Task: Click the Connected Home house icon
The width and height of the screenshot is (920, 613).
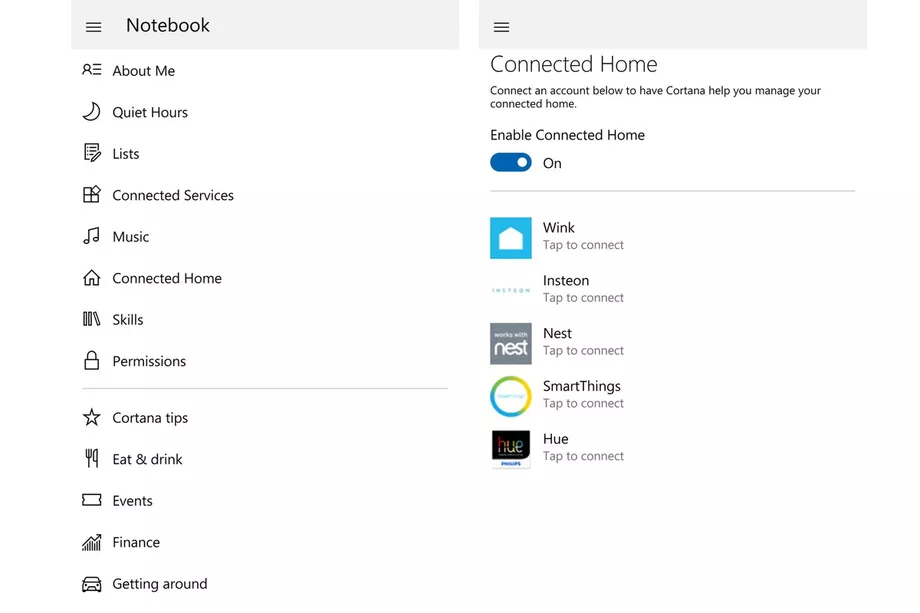Action: 92,278
